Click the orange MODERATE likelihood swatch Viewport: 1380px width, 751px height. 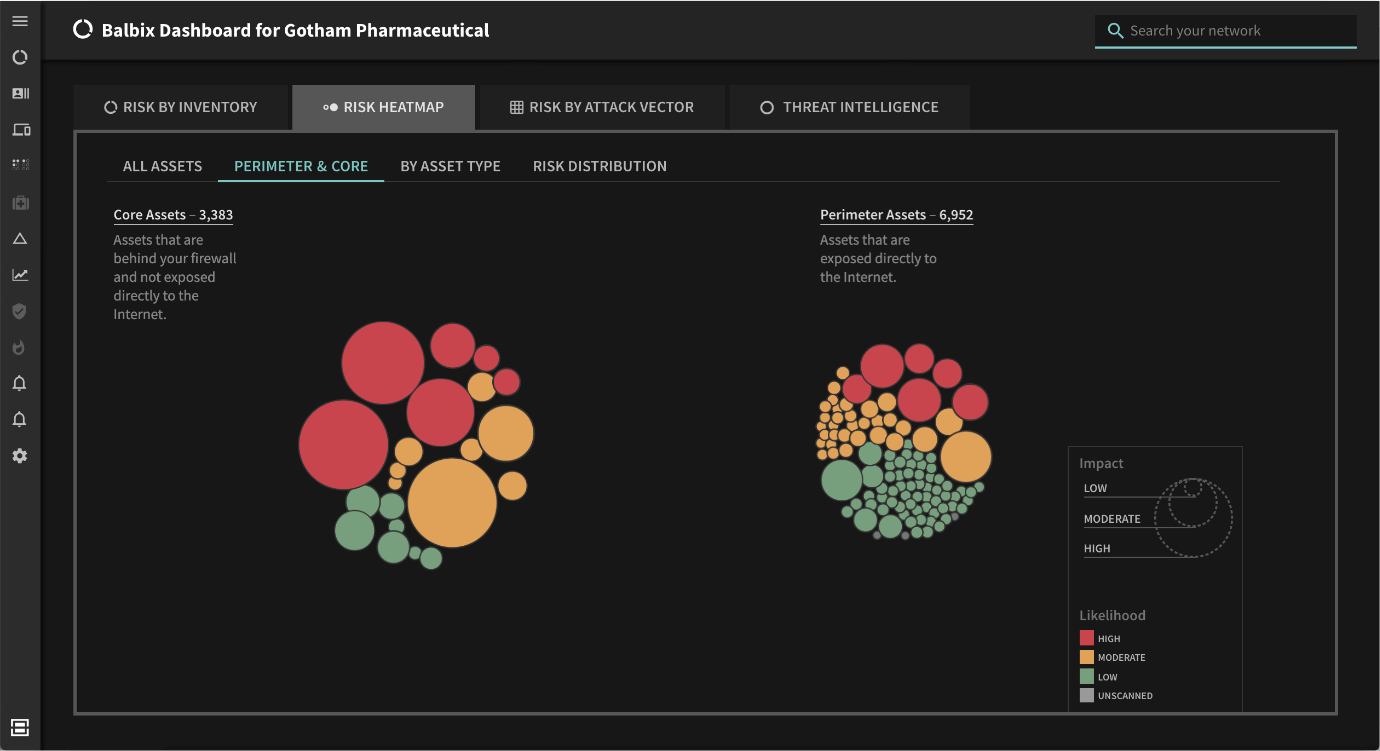[x=1087, y=657]
